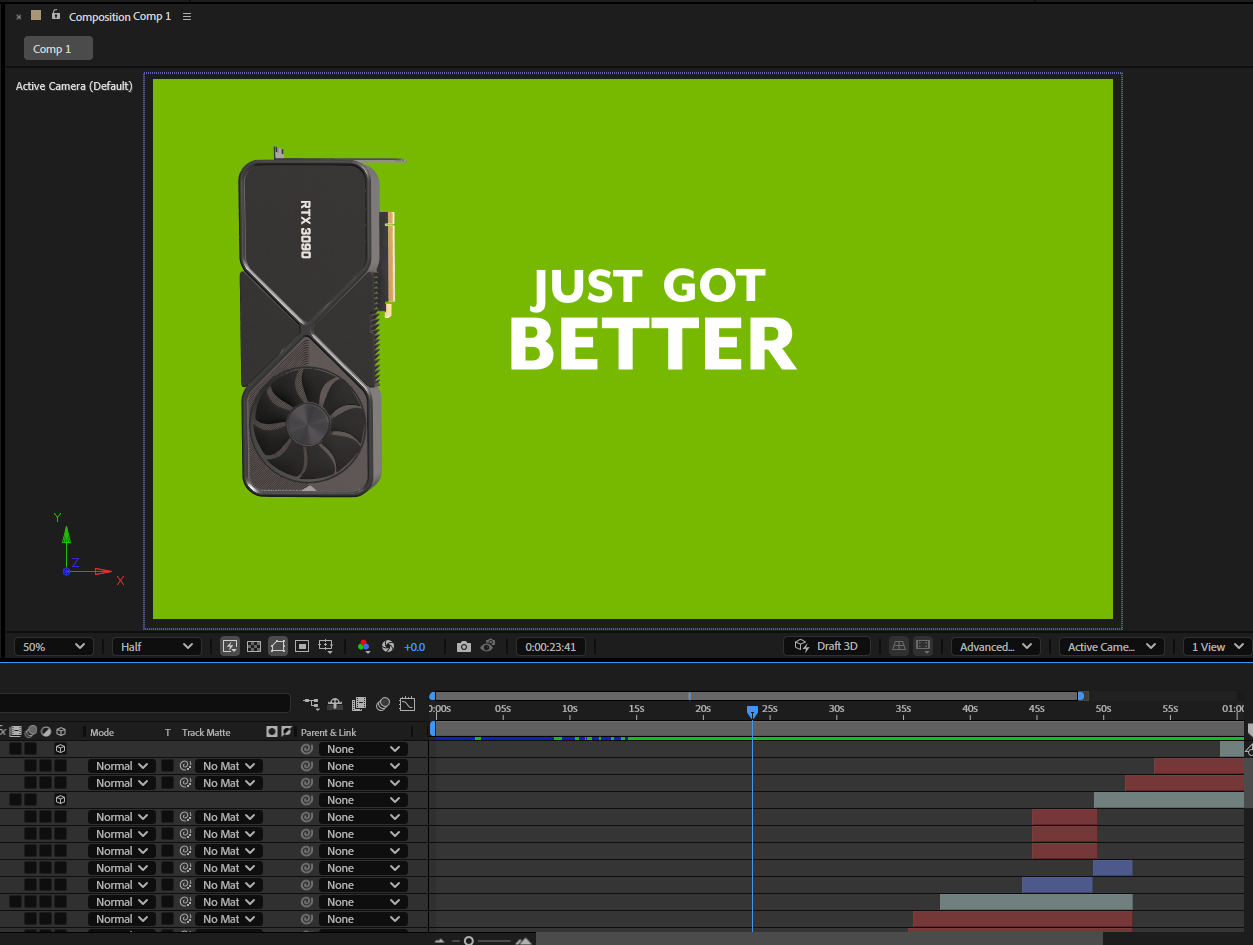Take a snapshot with the camera icon
1253x945 pixels.
point(463,647)
